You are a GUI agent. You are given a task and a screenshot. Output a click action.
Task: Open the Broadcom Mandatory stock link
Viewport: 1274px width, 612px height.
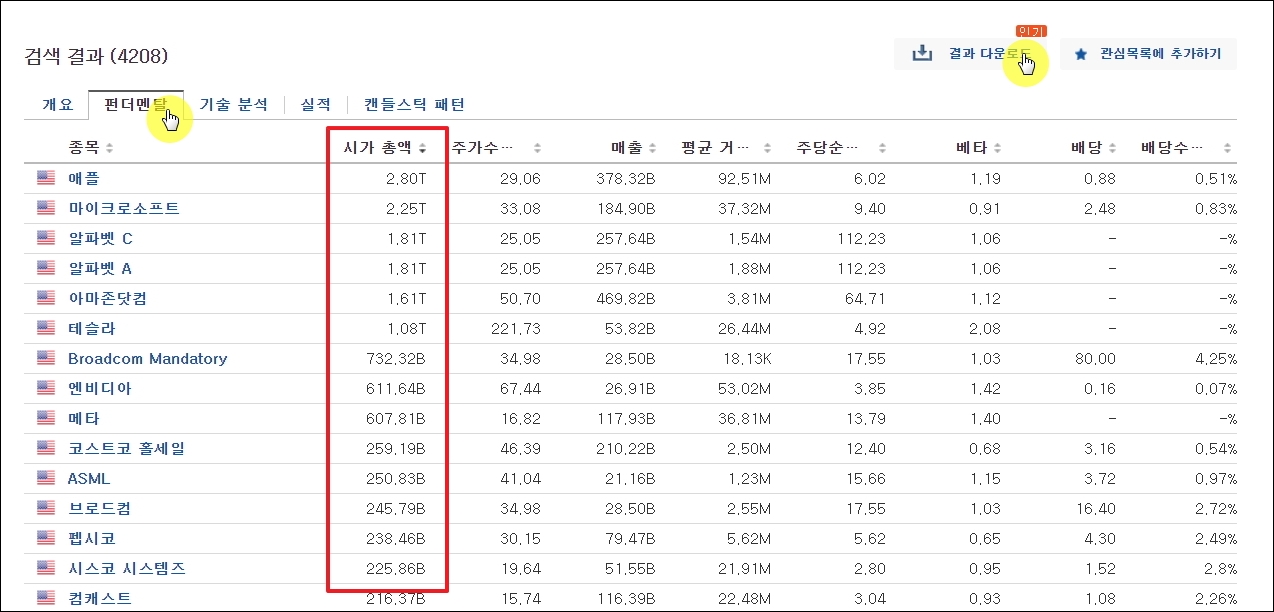click(148, 358)
